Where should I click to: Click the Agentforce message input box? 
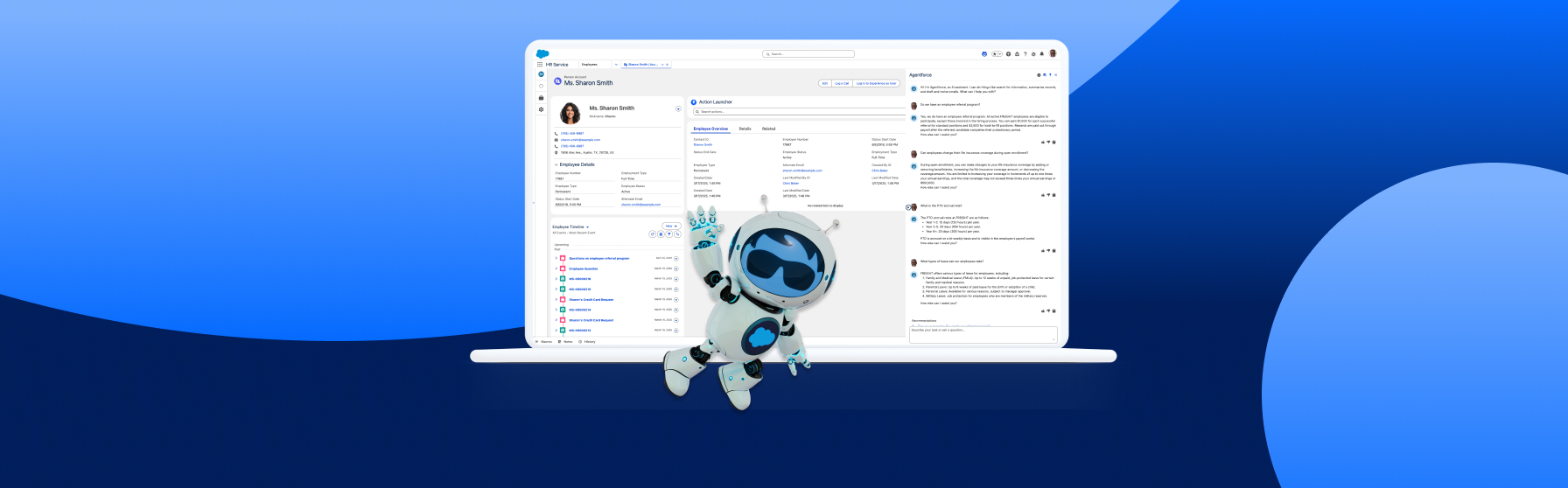pyautogui.click(x=983, y=334)
